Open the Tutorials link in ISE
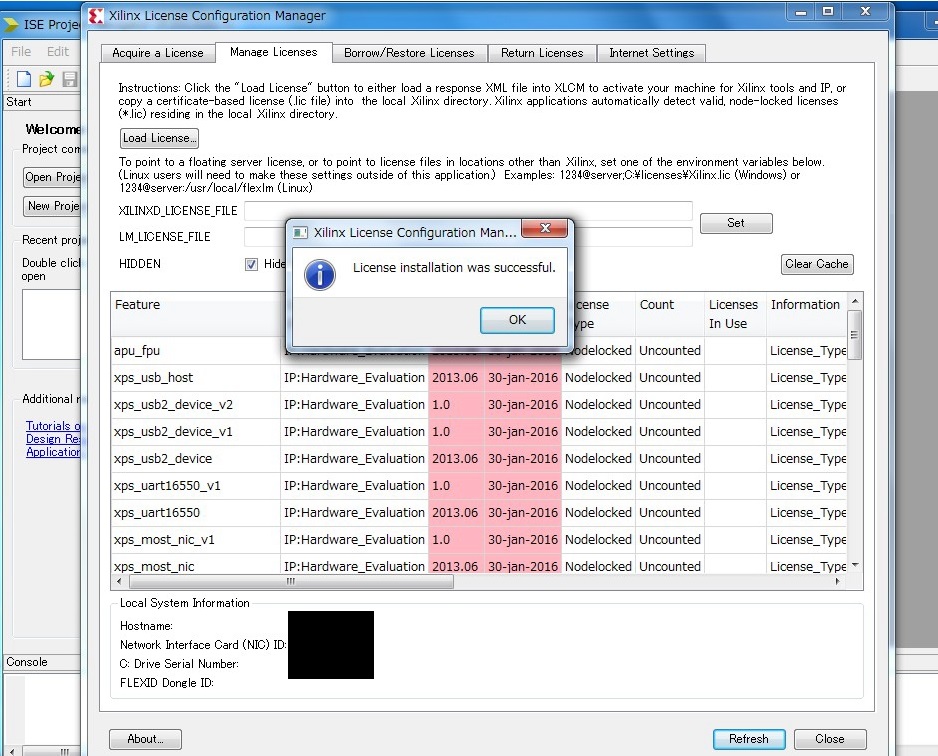The width and height of the screenshot is (938, 756). [x=53, y=426]
